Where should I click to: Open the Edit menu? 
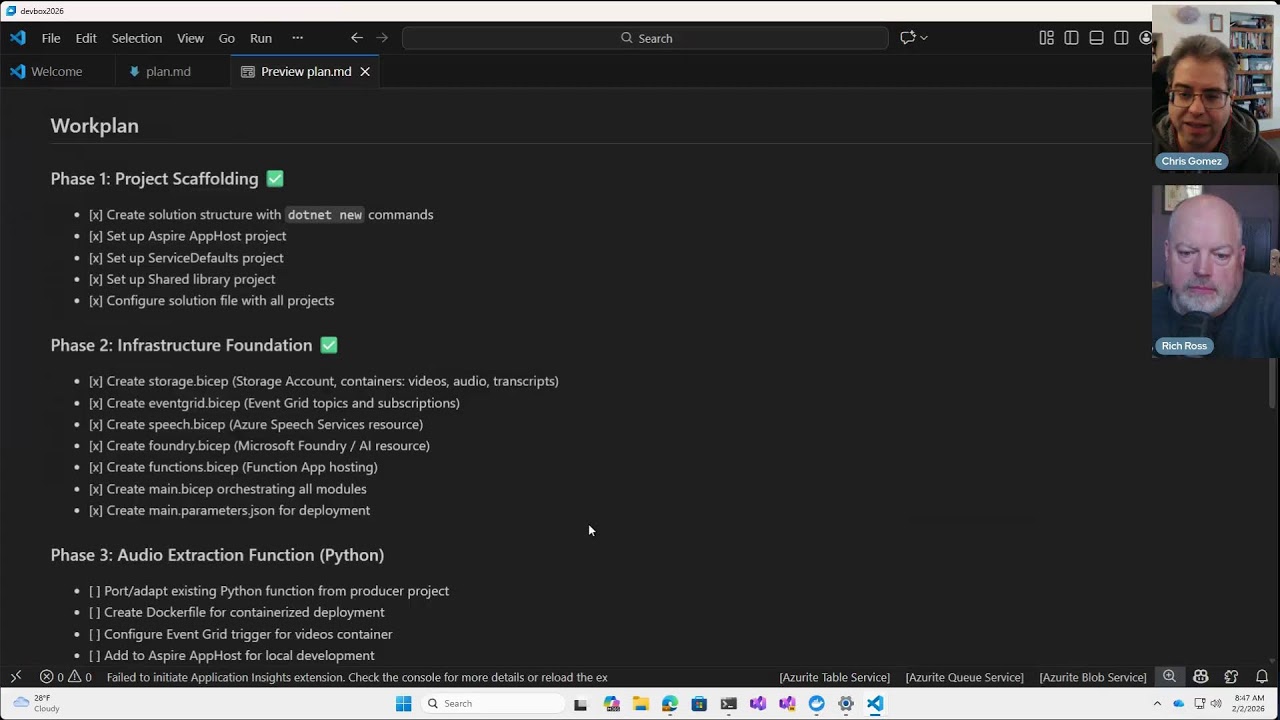tap(86, 38)
